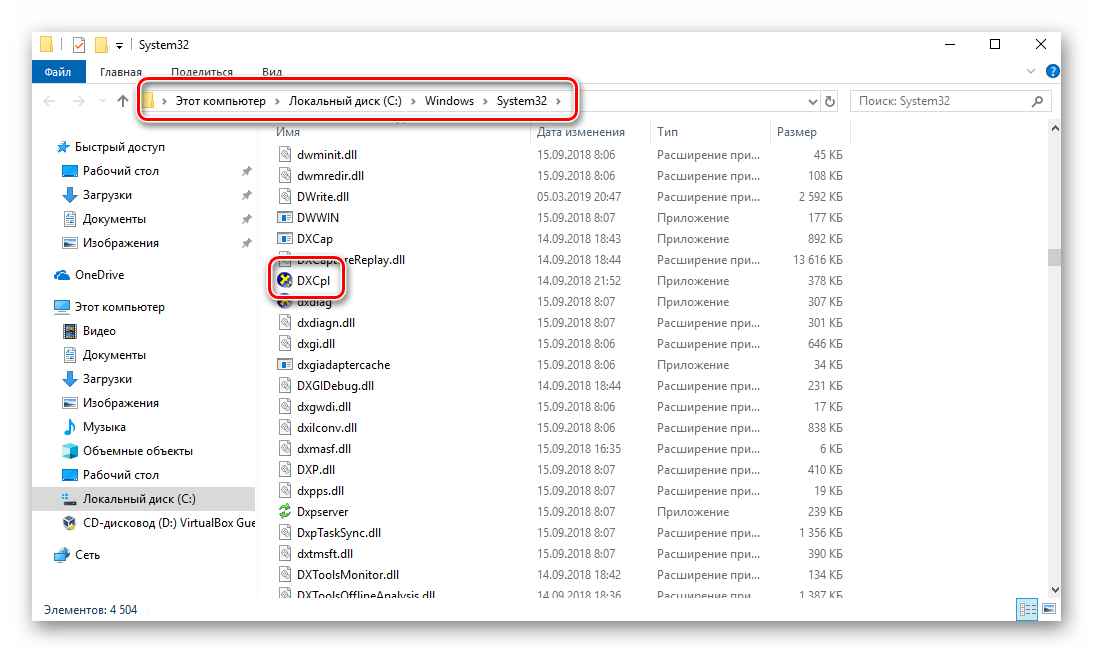
Task: Click the up arrow navigation button
Action: pos(123,101)
